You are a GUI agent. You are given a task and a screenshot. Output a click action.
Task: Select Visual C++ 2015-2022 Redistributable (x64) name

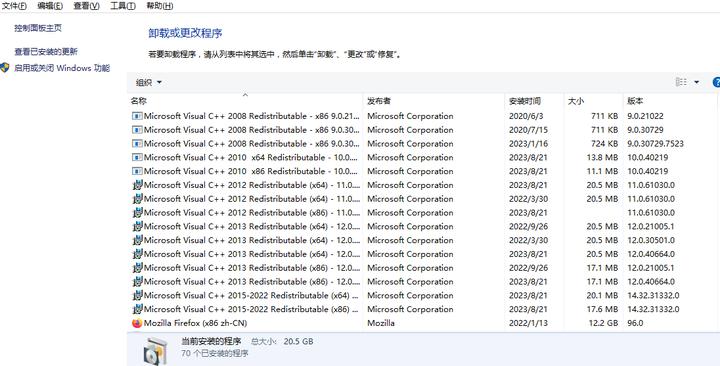coord(251,295)
